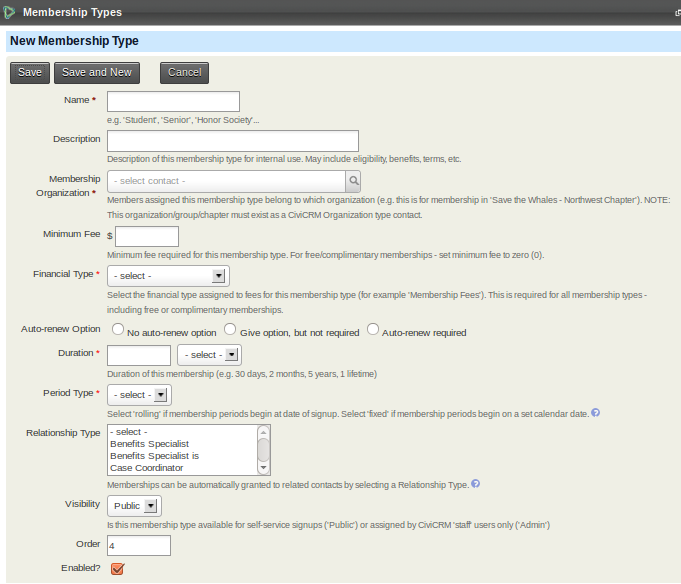
Task: Click the Relationship Type list scrollbar
Action: [x=264, y=449]
